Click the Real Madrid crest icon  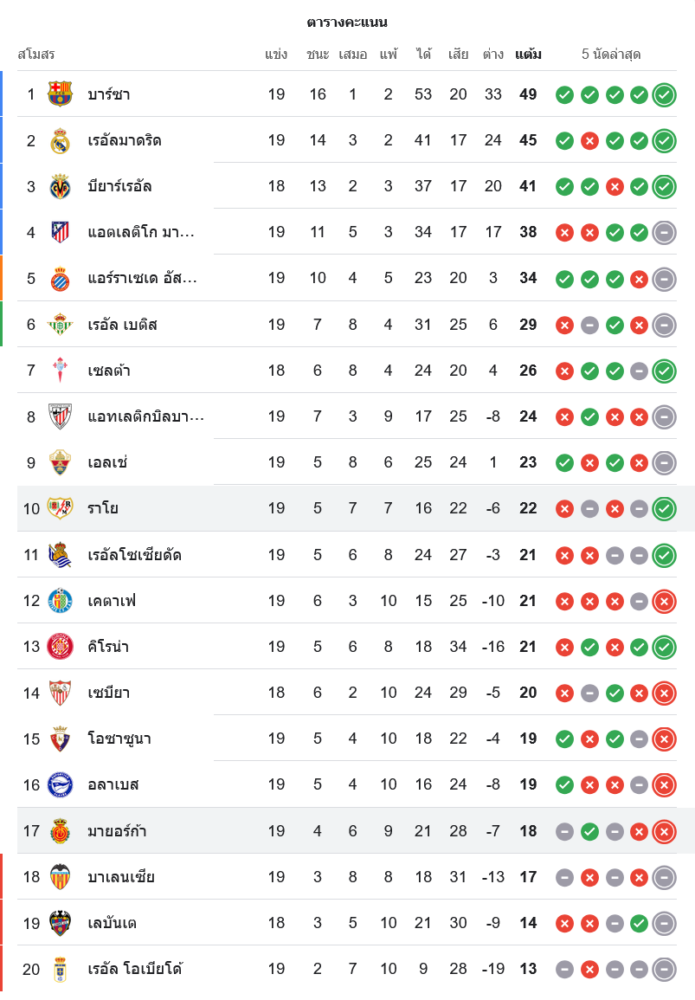tap(60, 140)
